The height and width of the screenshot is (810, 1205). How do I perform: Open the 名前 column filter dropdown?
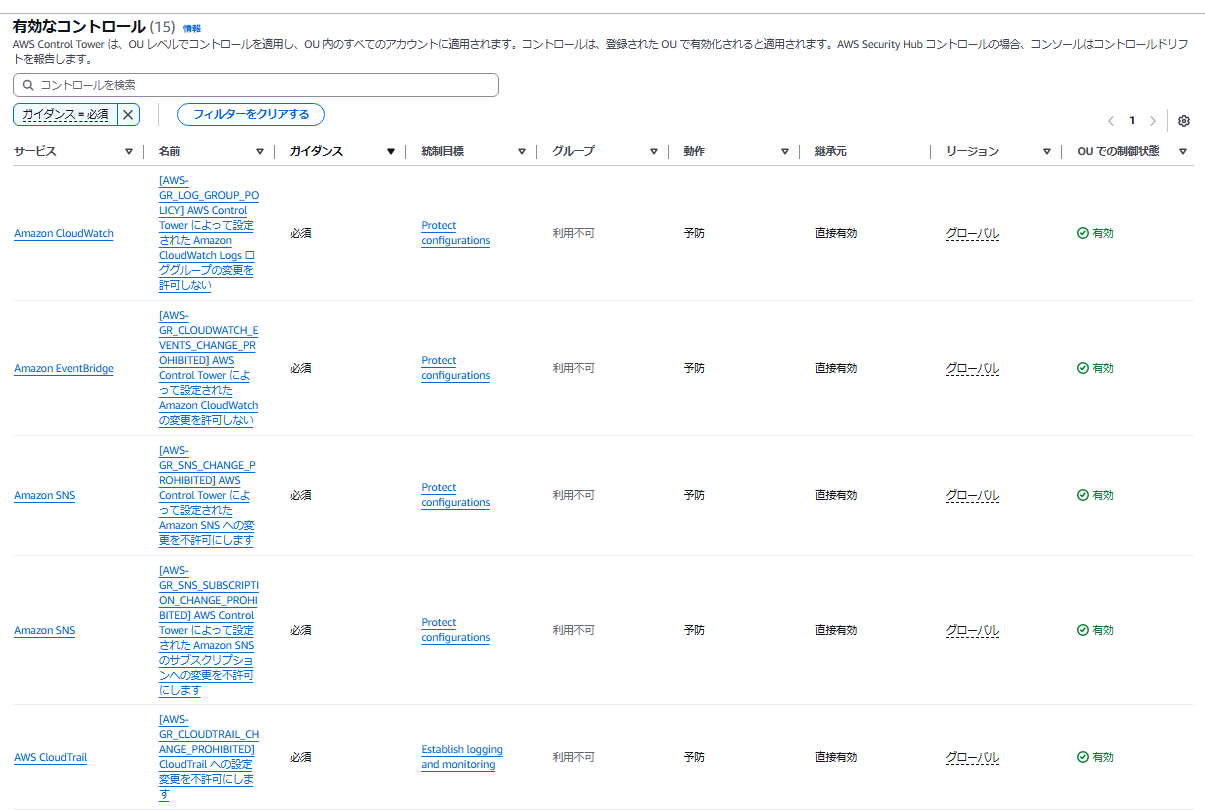tap(261, 151)
